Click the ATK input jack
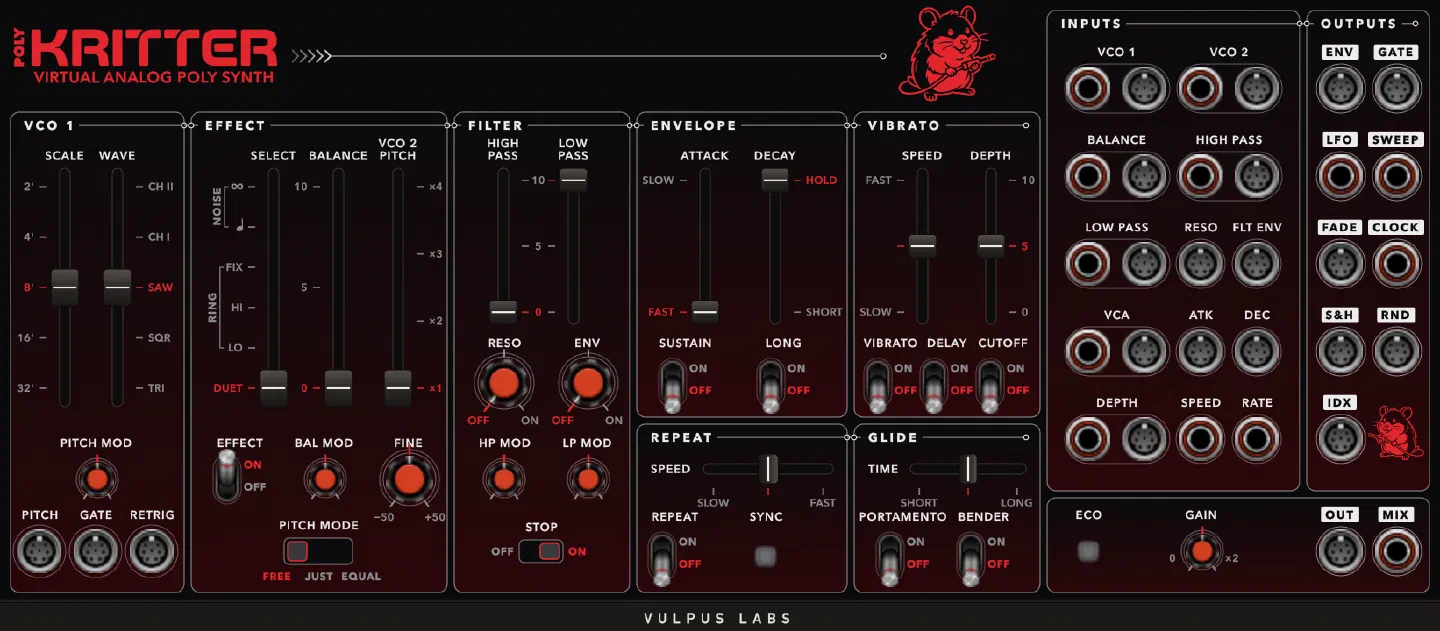The image size is (1440, 631). 1201,352
